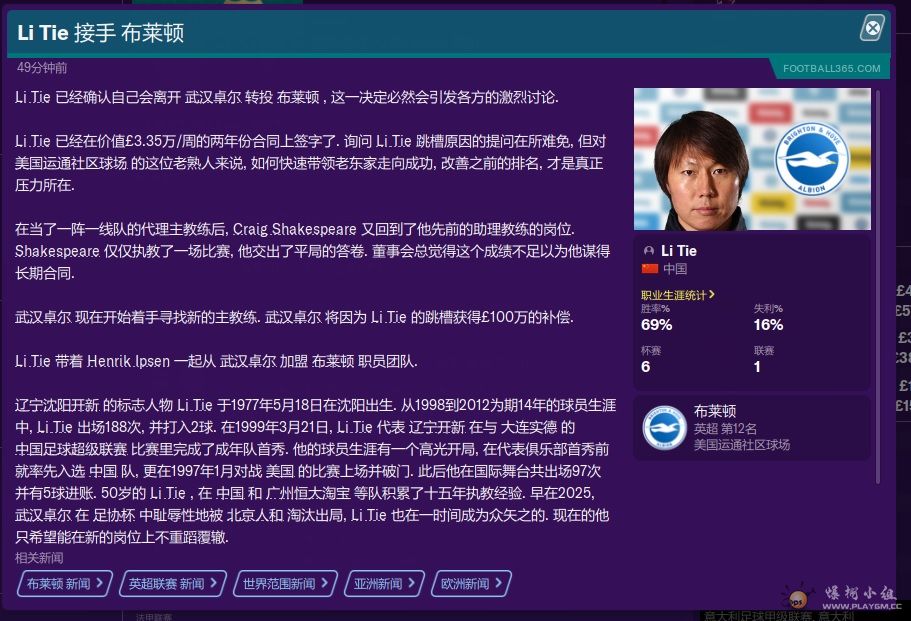This screenshot has width=911, height=621.
Task: Click Henrik Ipsen name in article
Action: click(x=128, y=361)
